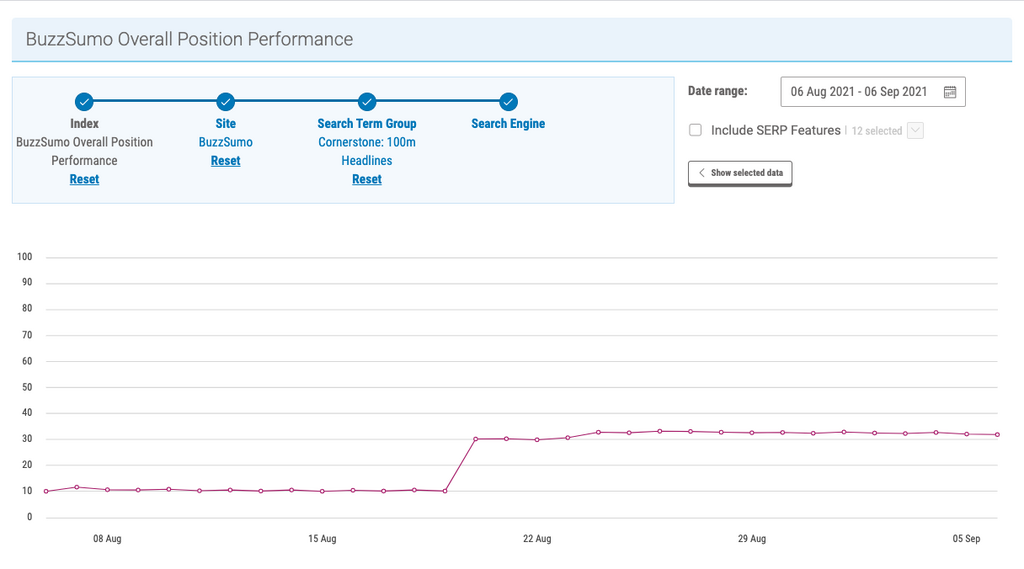Select the Search Term Group step label
This screenshot has height=569, width=1024.
click(367, 124)
